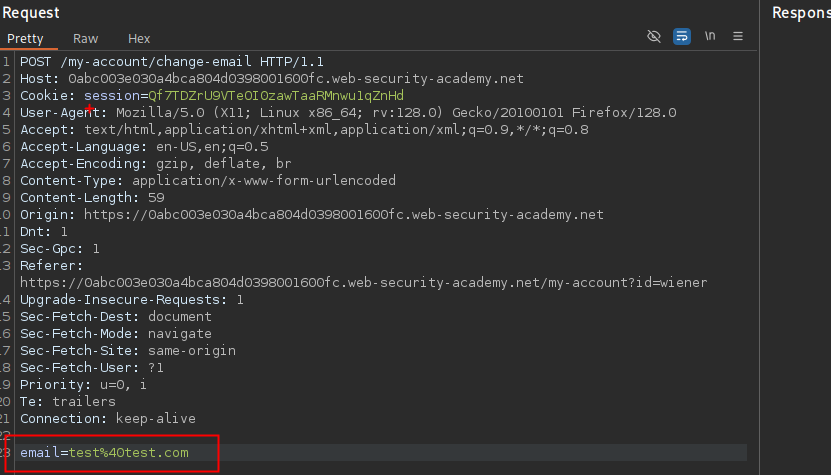
Task: Click the User-Agent header line
Action: point(348,113)
